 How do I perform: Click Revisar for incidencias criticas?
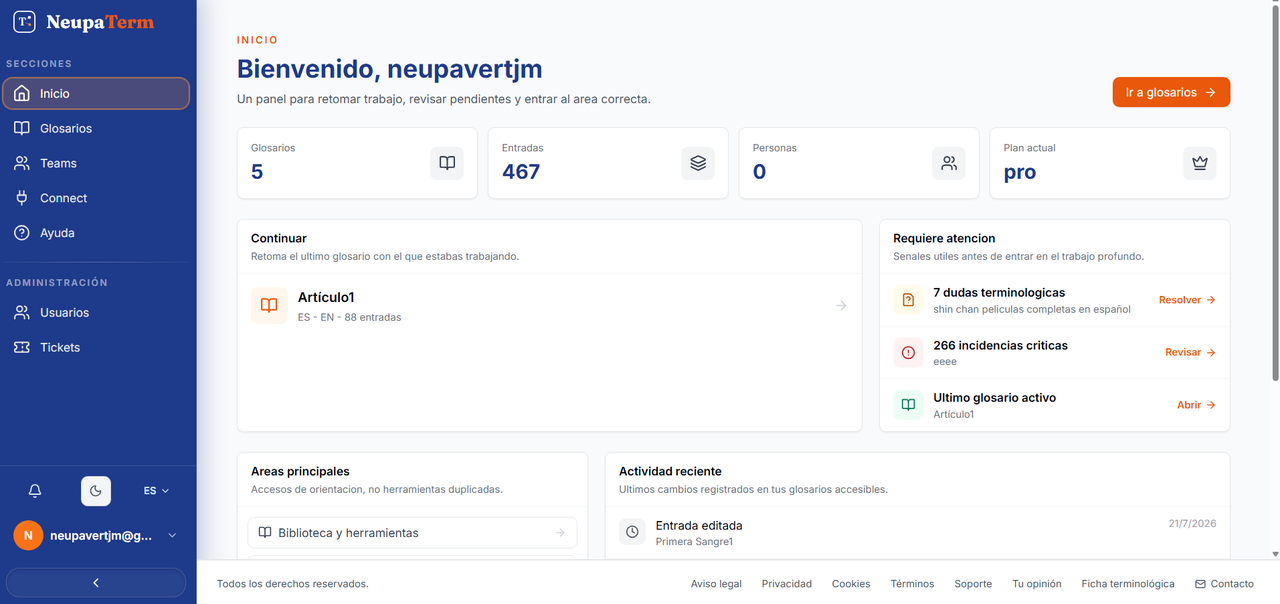(x=1190, y=352)
